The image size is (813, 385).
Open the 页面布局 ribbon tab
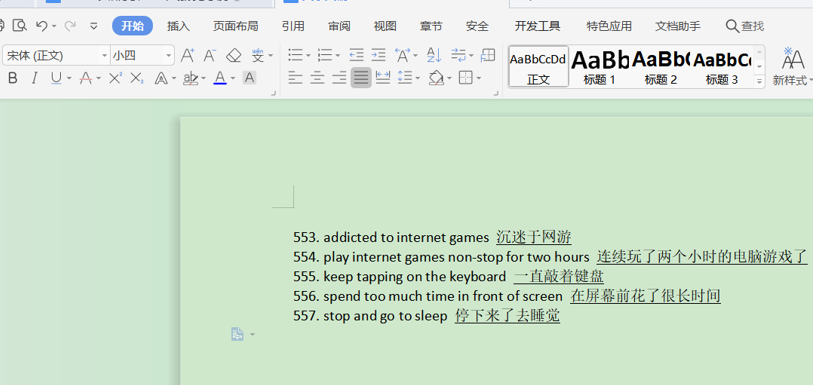click(235, 26)
